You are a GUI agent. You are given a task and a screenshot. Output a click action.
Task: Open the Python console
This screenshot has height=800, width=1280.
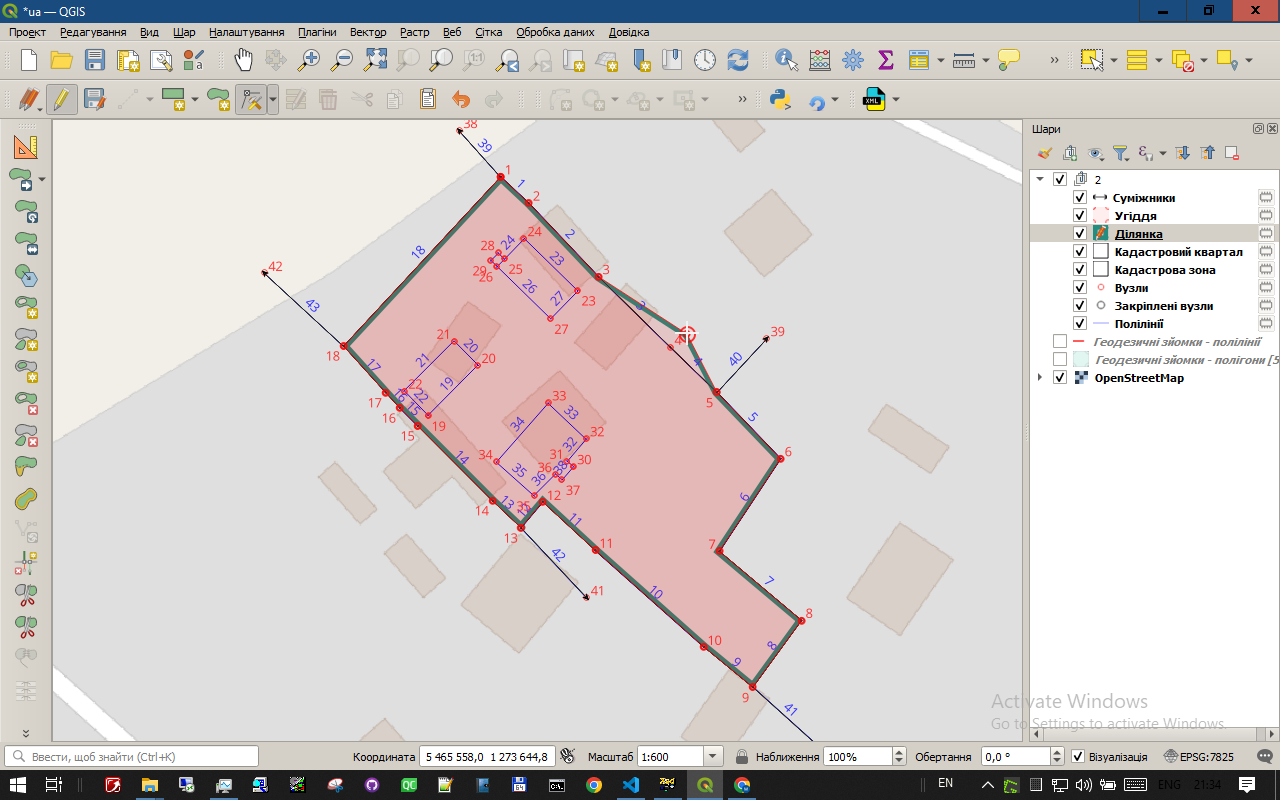click(x=781, y=100)
